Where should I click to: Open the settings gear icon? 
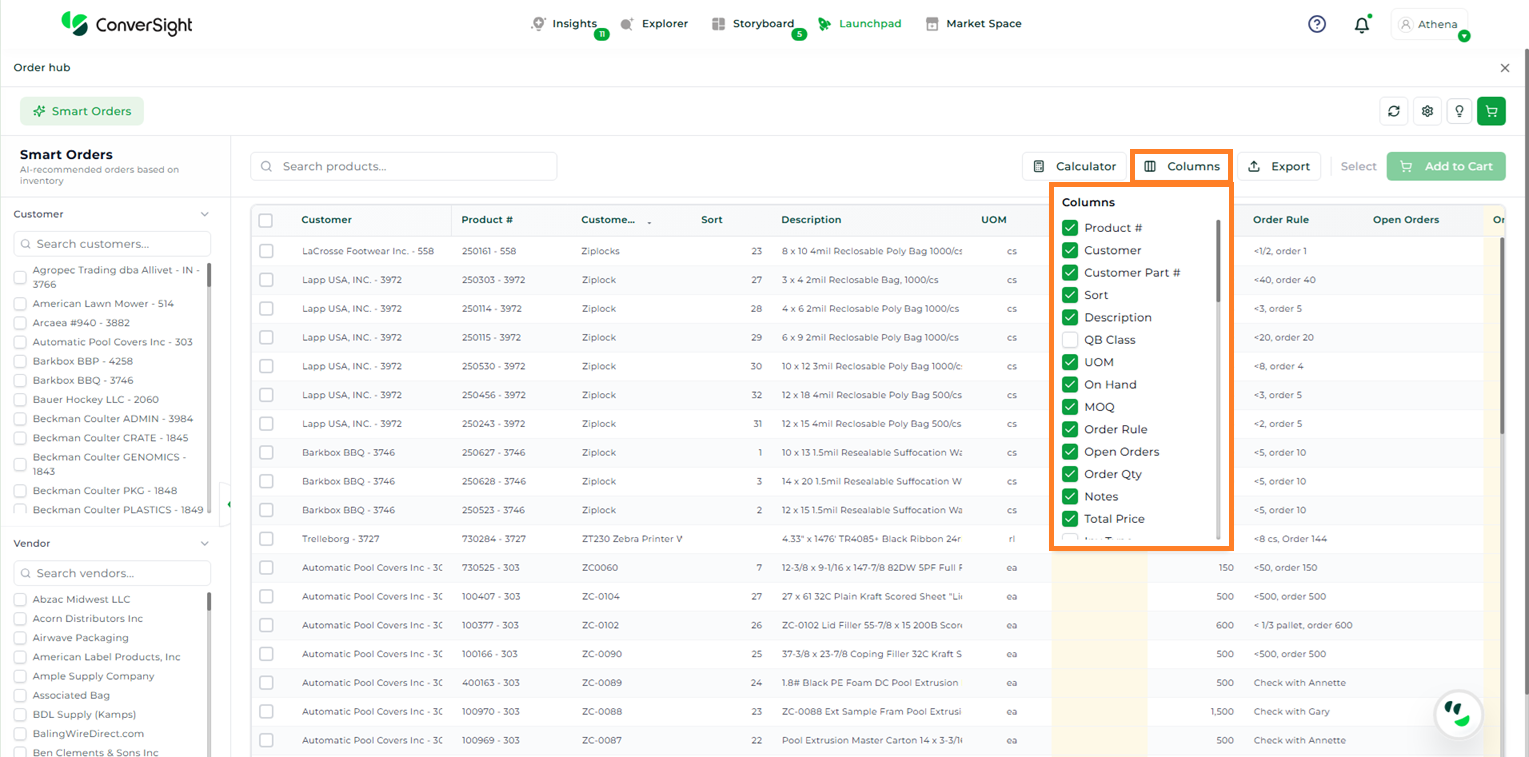pyautogui.click(x=1428, y=111)
